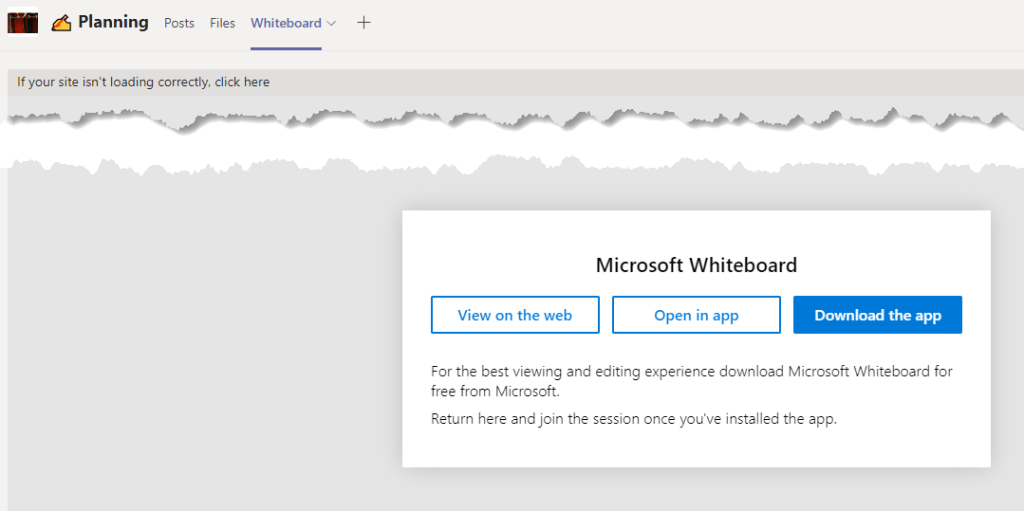This screenshot has height=511, width=1024.
Task: Choose the Open in app button
Action: pos(696,315)
